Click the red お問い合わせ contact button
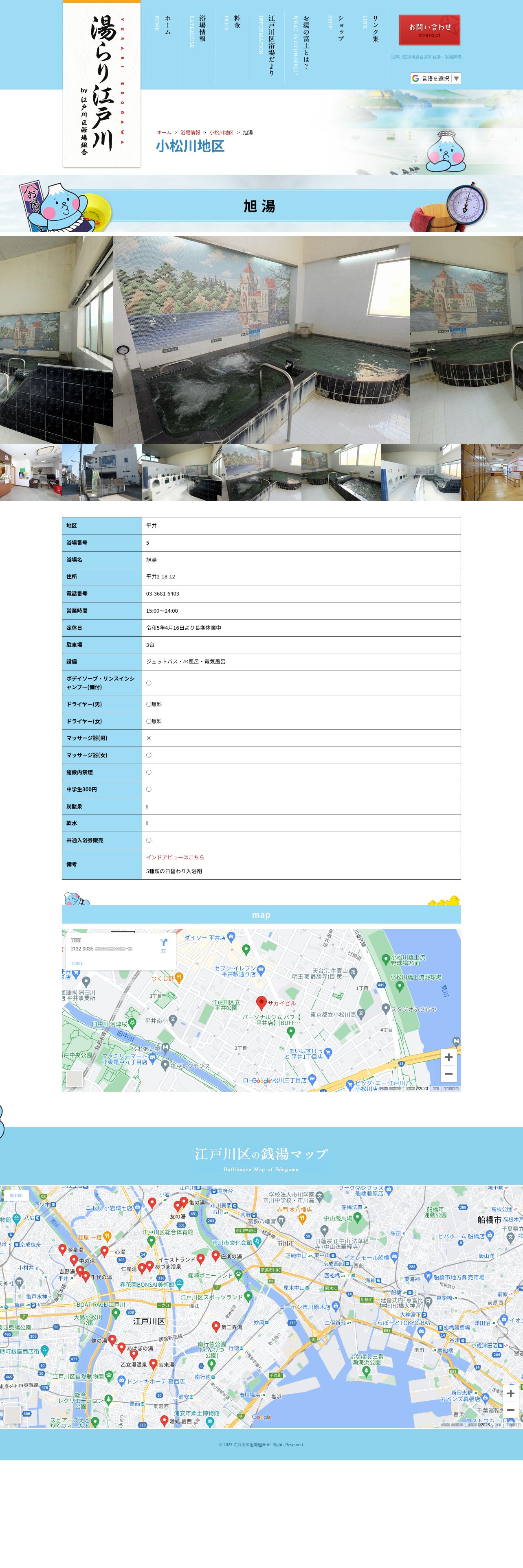The image size is (523, 1568). 429,30
